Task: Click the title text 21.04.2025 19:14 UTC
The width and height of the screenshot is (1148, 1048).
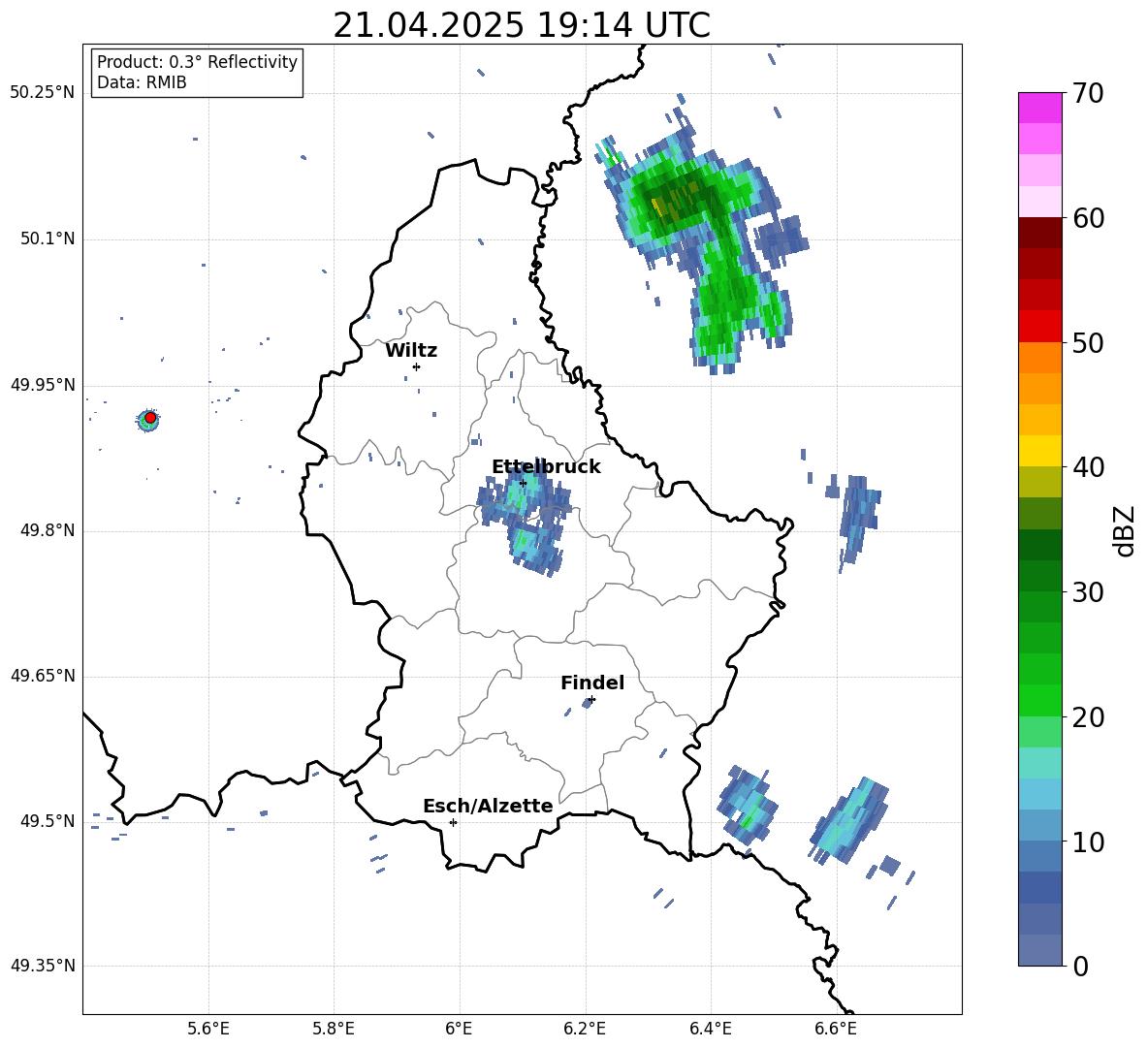Action: point(522,25)
